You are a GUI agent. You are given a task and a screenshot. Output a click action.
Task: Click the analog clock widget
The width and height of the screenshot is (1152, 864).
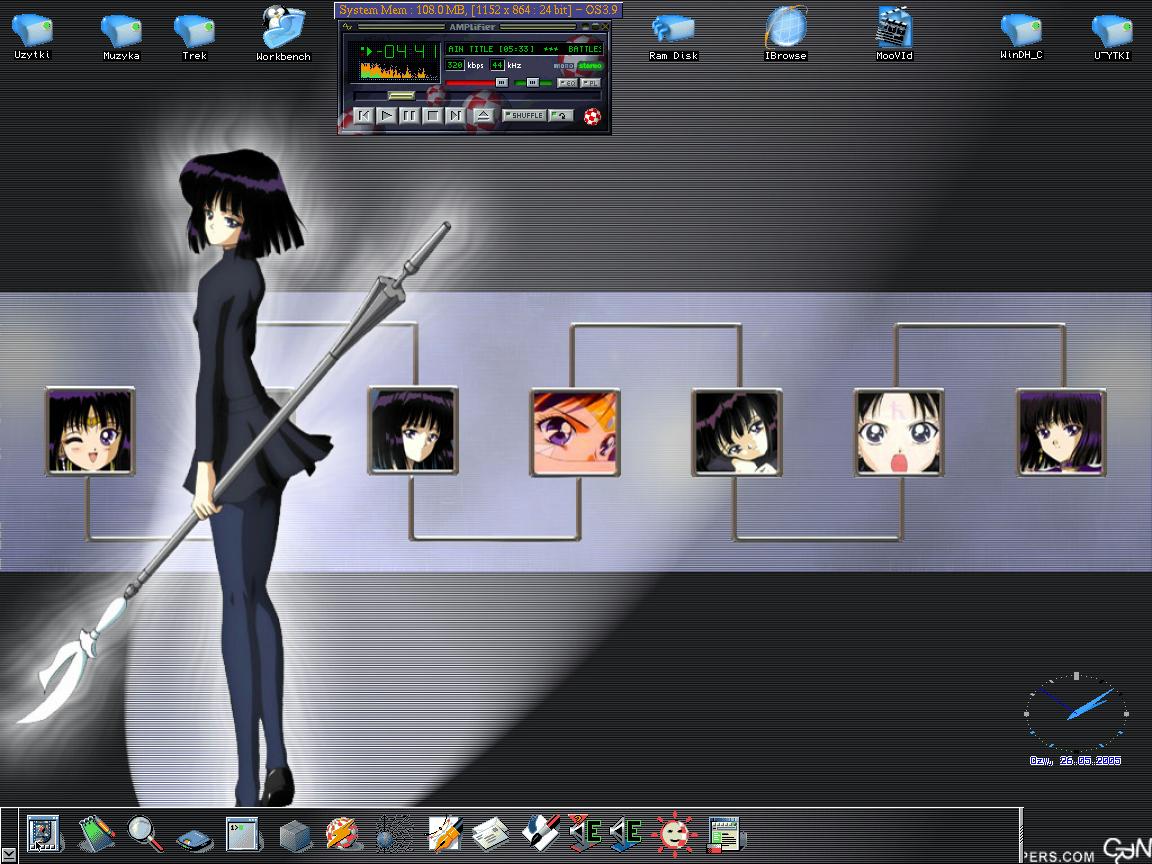point(1076,712)
